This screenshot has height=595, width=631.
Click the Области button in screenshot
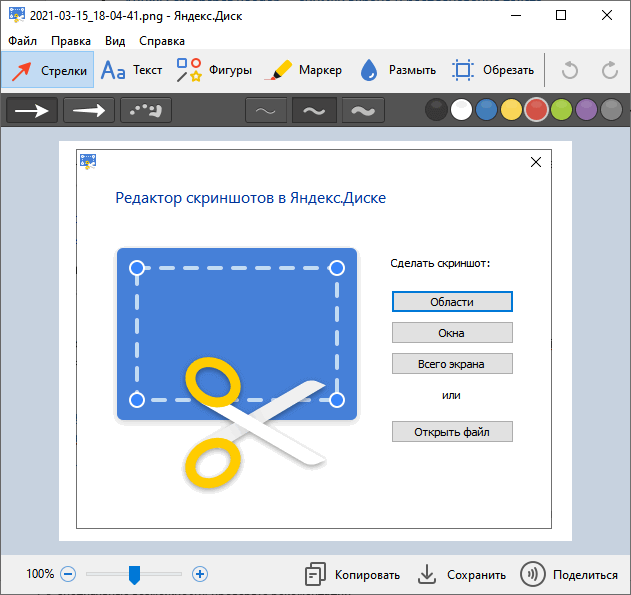tap(452, 302)
